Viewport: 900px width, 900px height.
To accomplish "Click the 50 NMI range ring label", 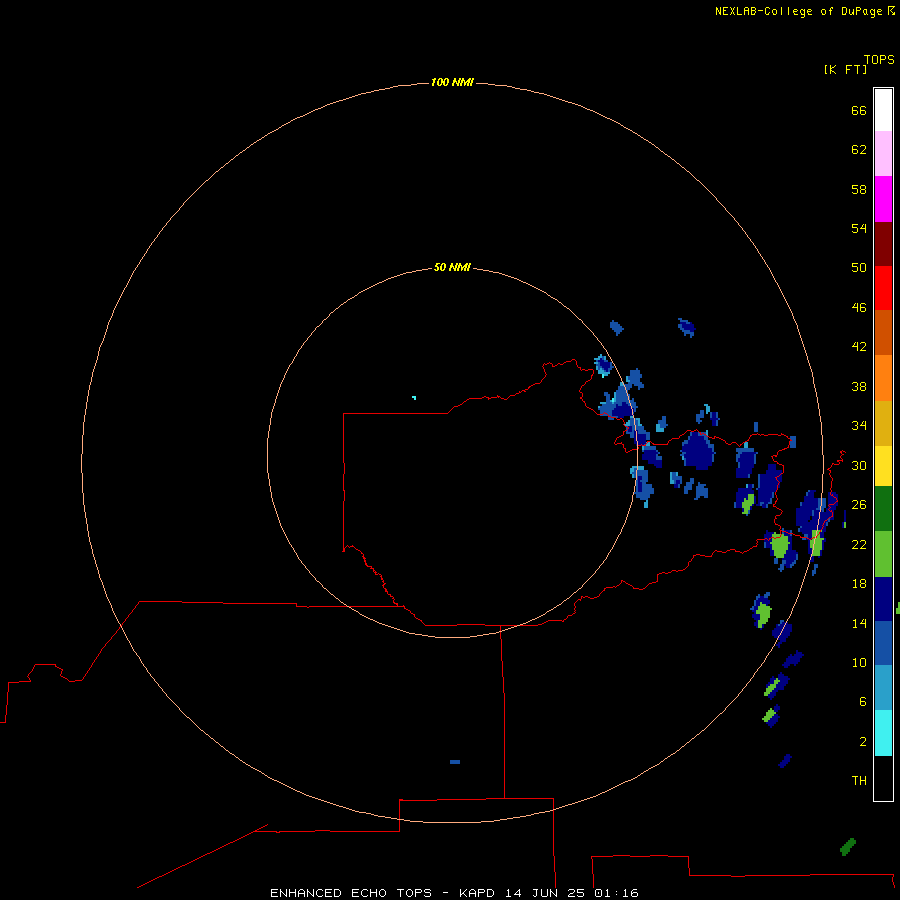I will click(x=452, y=267).
